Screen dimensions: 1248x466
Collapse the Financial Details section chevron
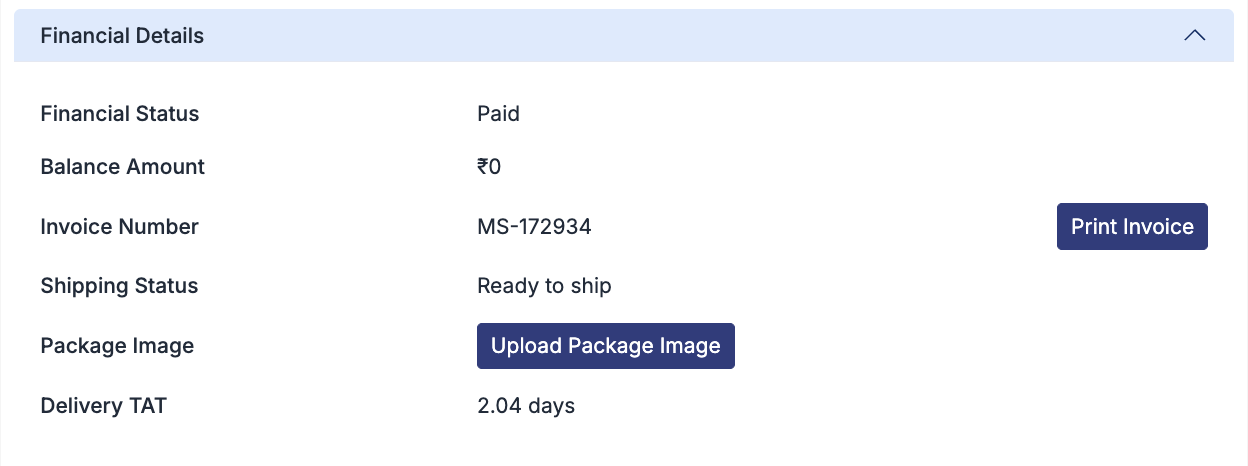point(1194,36)
